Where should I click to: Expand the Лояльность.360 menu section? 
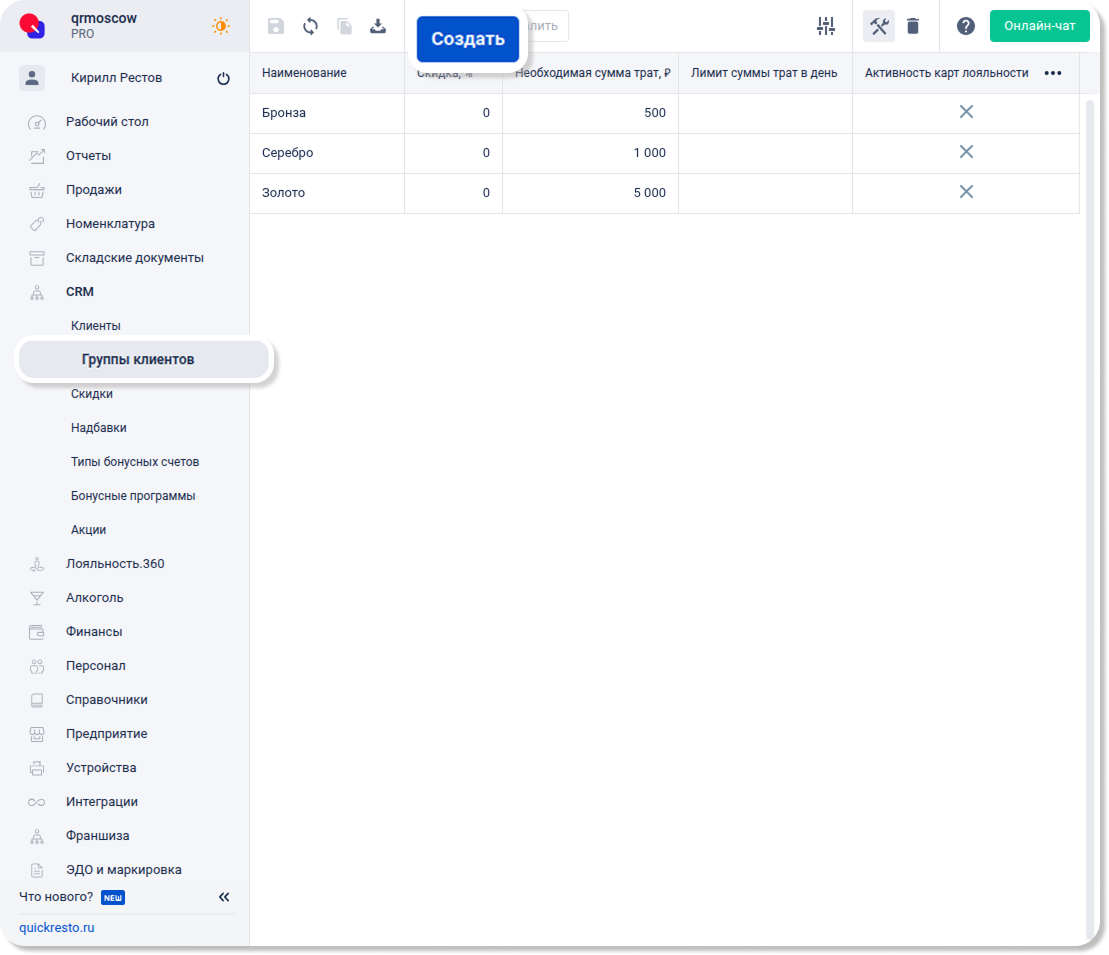click(115, 564)
